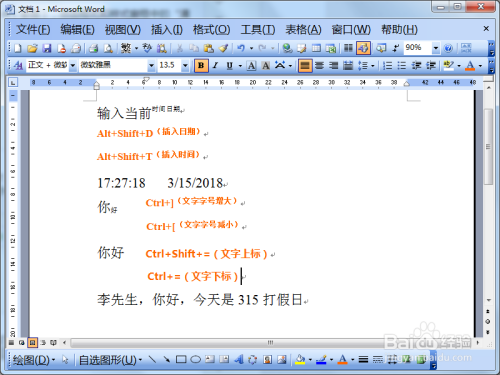Open the Undo history dropdown arrow
This screenshot has height=375, width=500.
click(251, 49)
